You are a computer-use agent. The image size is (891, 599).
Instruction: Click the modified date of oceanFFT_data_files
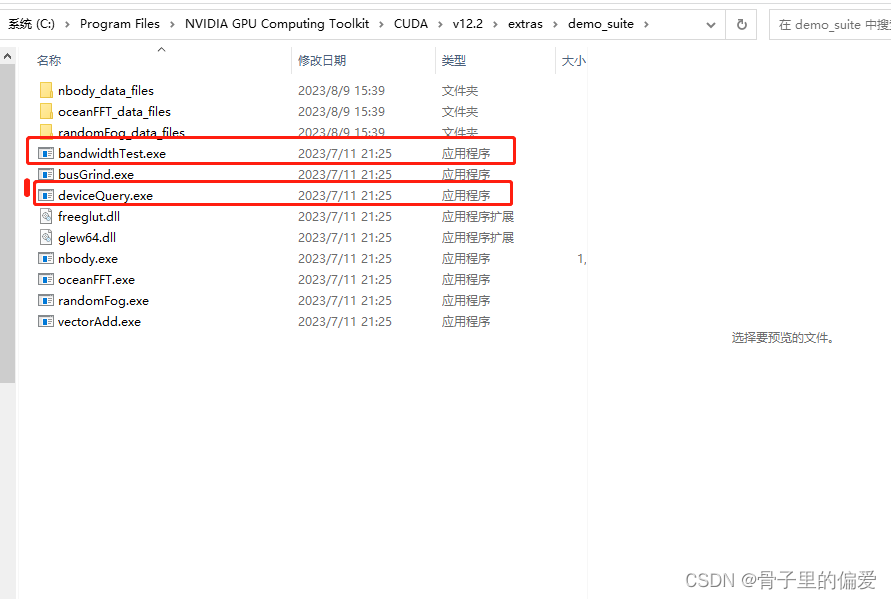point(341,112)
